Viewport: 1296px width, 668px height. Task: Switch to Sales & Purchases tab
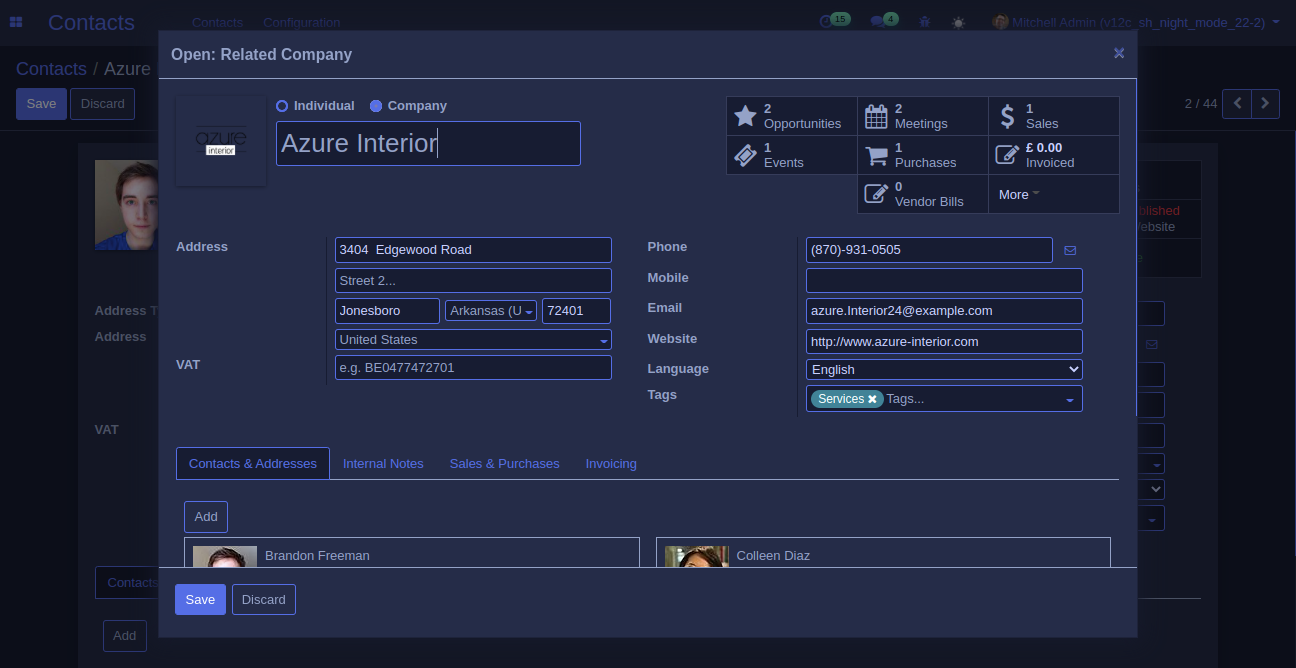point(504,464)
